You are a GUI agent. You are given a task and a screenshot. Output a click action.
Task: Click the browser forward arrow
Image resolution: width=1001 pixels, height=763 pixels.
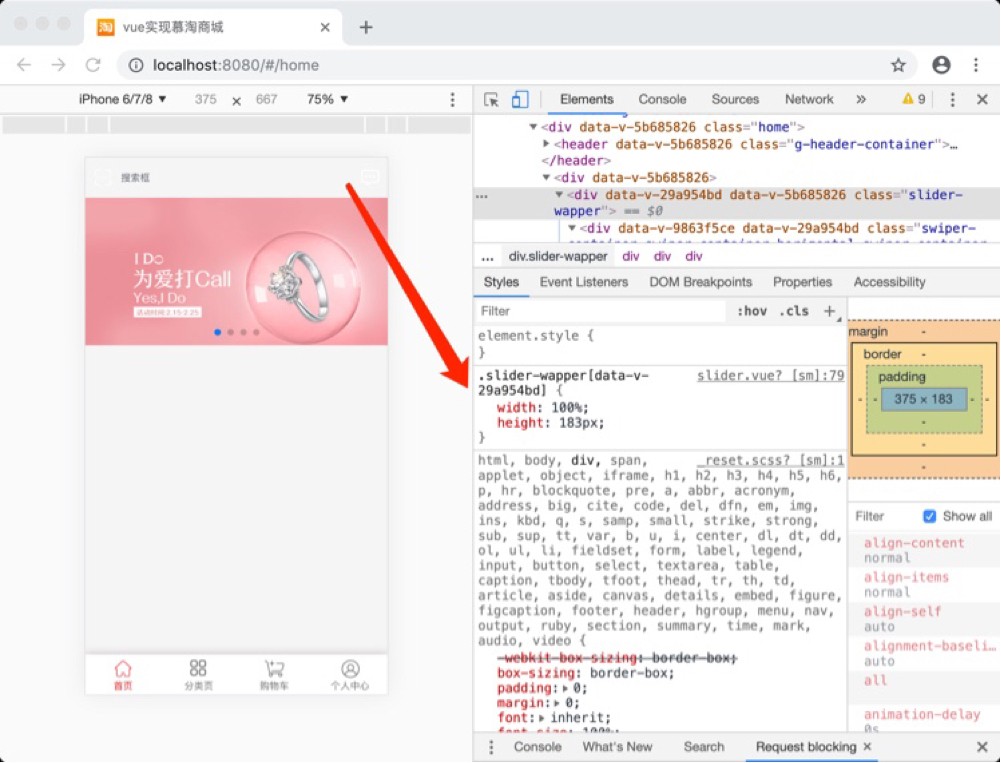[x=59, y=65]
